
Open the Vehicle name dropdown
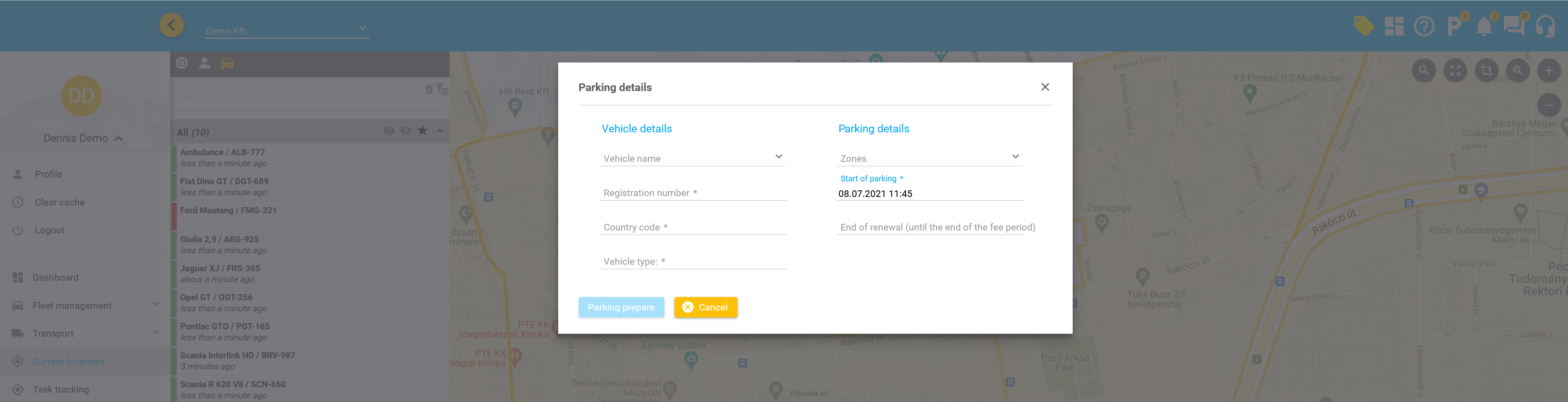point(693,158)
